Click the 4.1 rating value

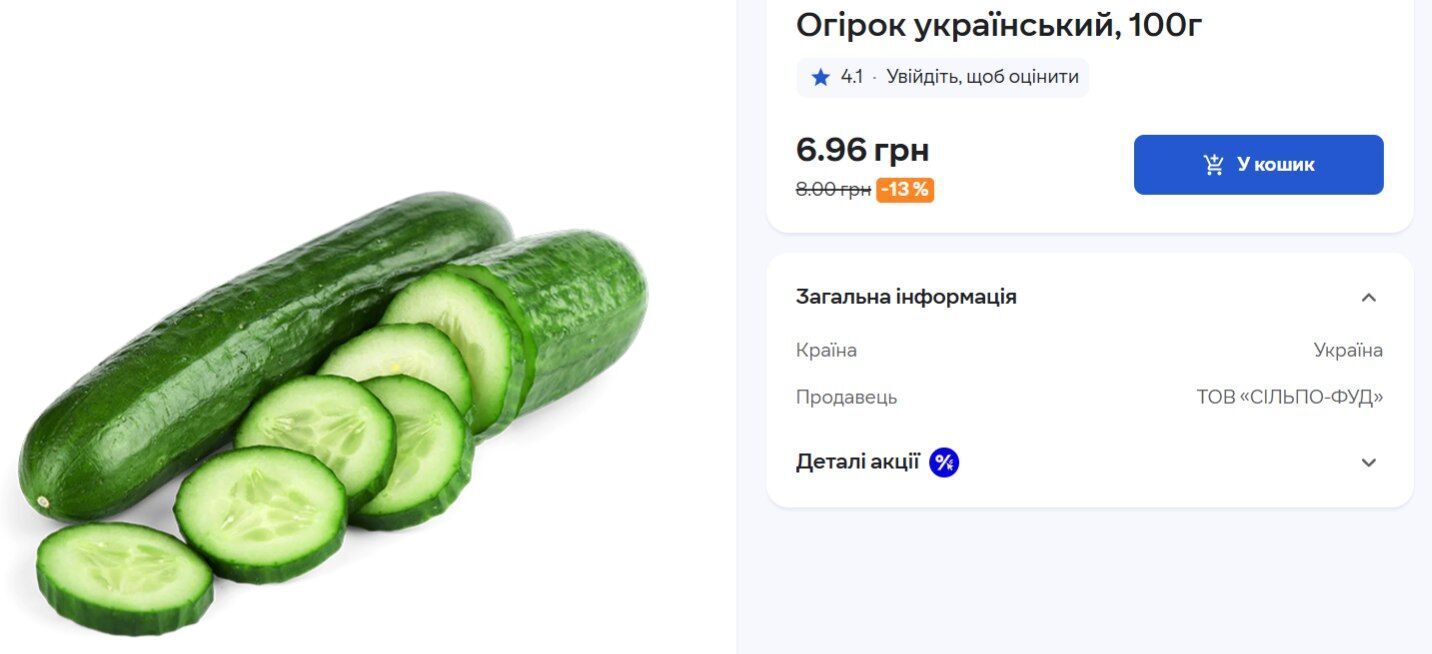[851, 76]
